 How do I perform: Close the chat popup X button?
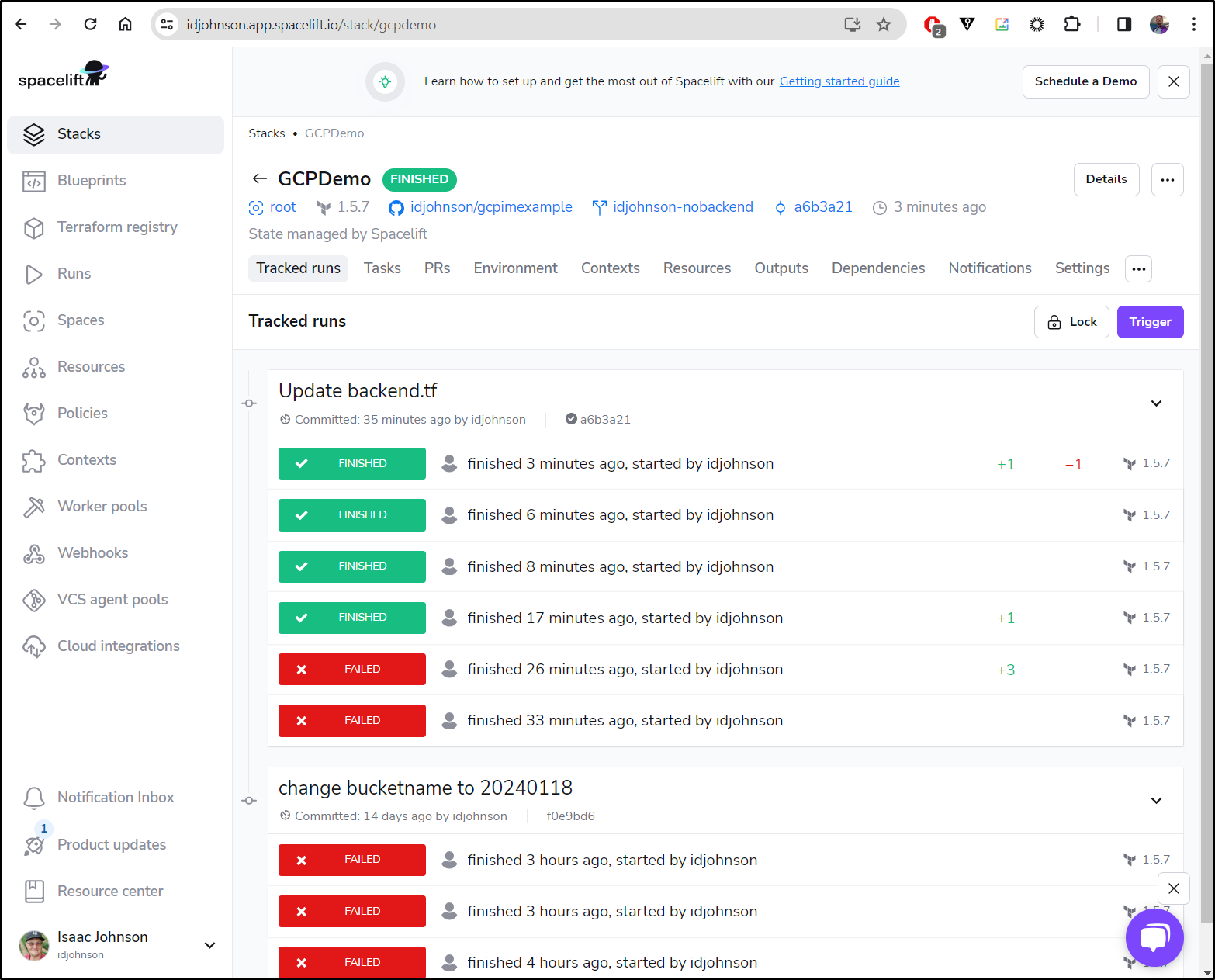pyautogui.click(x=1174, y=888)
